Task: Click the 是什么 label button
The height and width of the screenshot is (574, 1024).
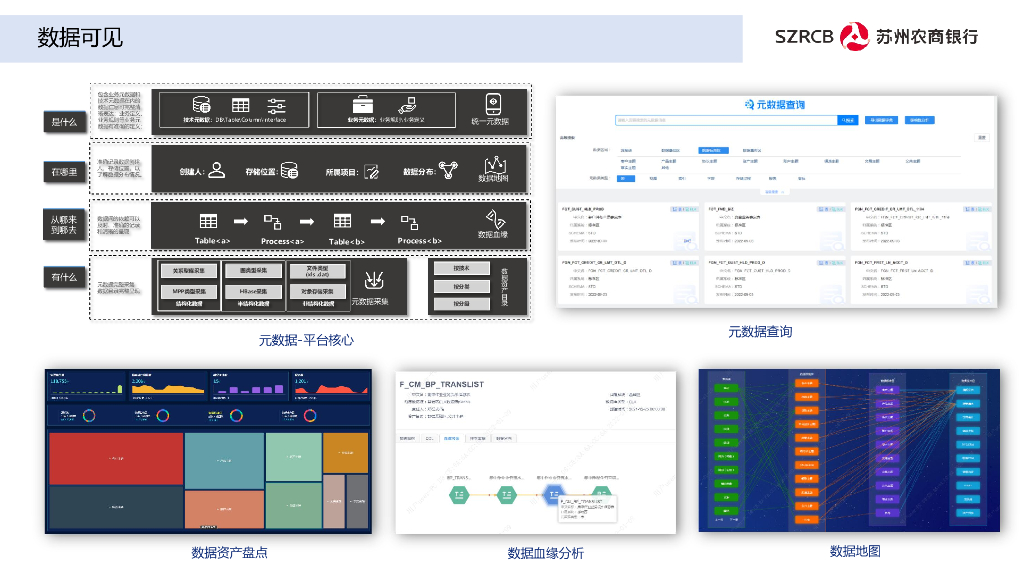Action: [65, 122]
